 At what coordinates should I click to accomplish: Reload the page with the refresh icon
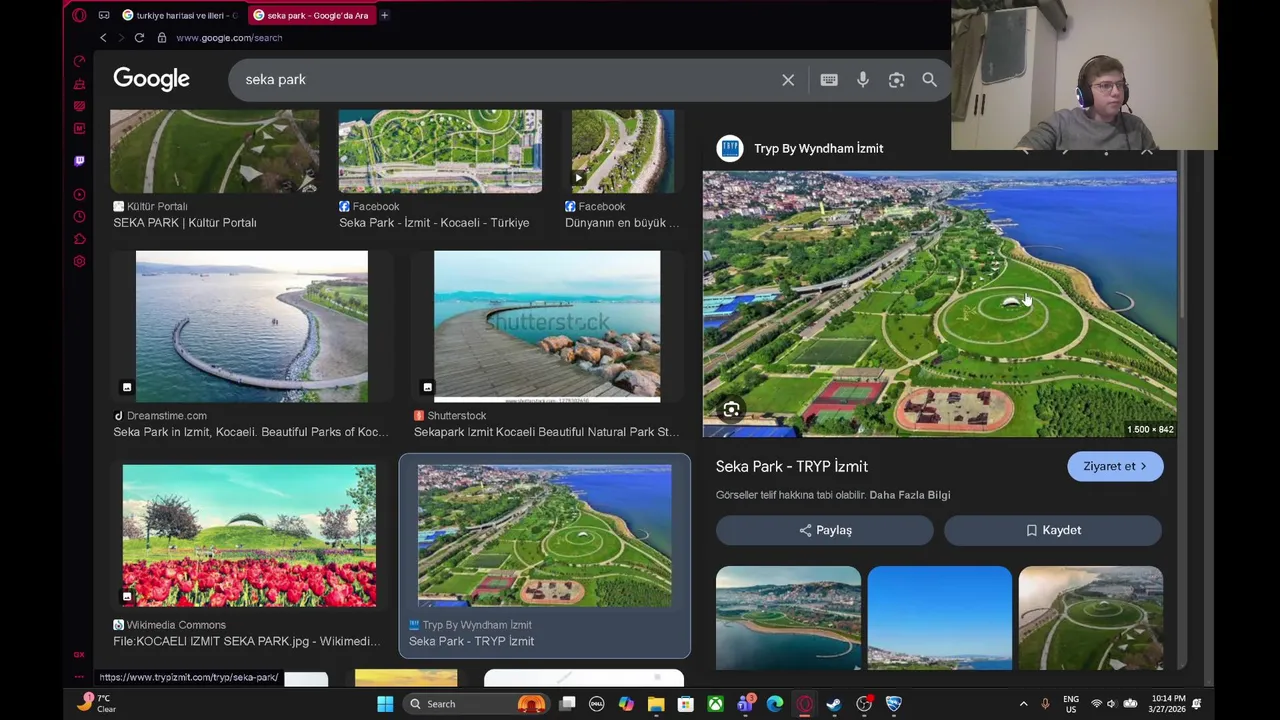point(139,38)
